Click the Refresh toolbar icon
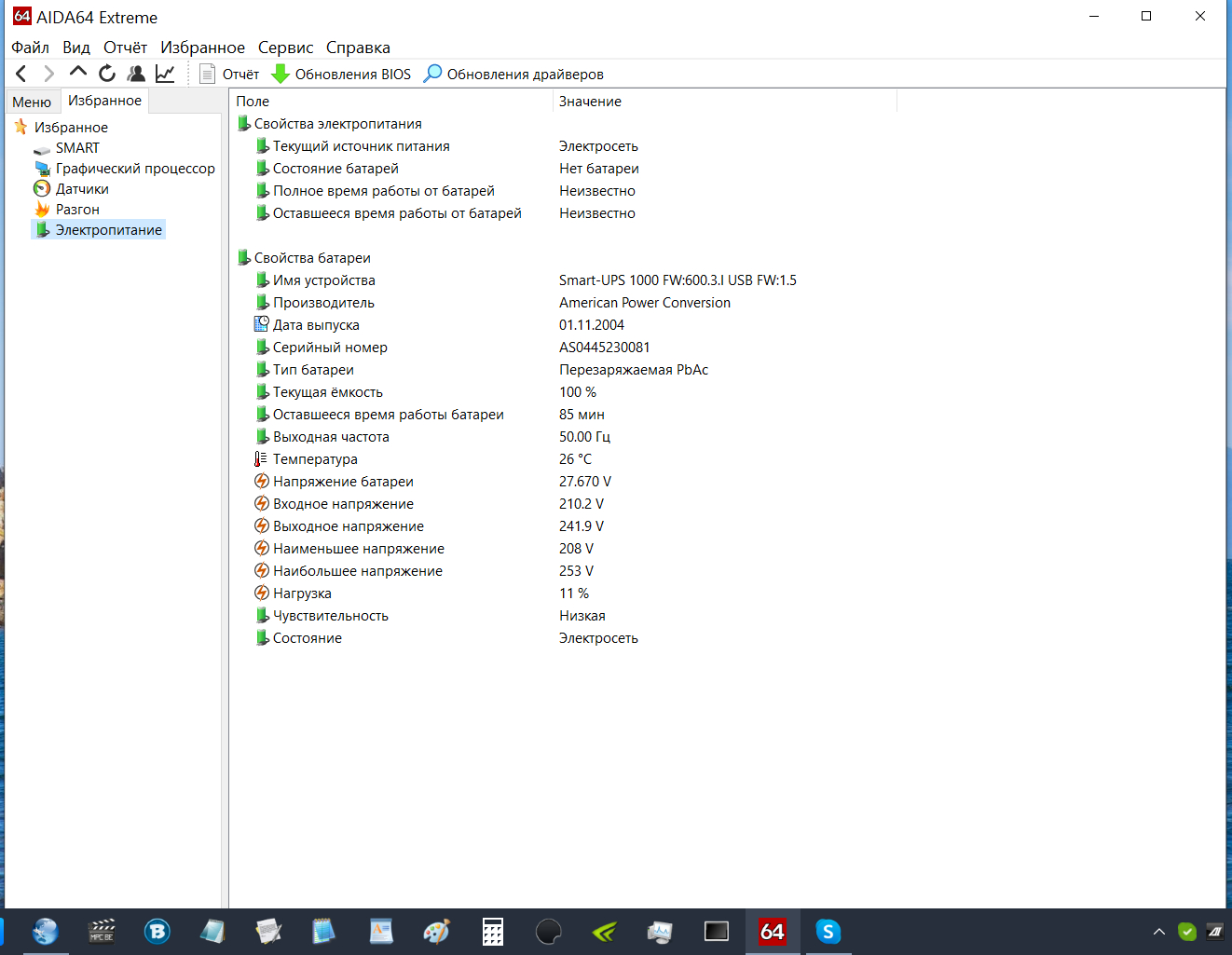 pos(107,74)
